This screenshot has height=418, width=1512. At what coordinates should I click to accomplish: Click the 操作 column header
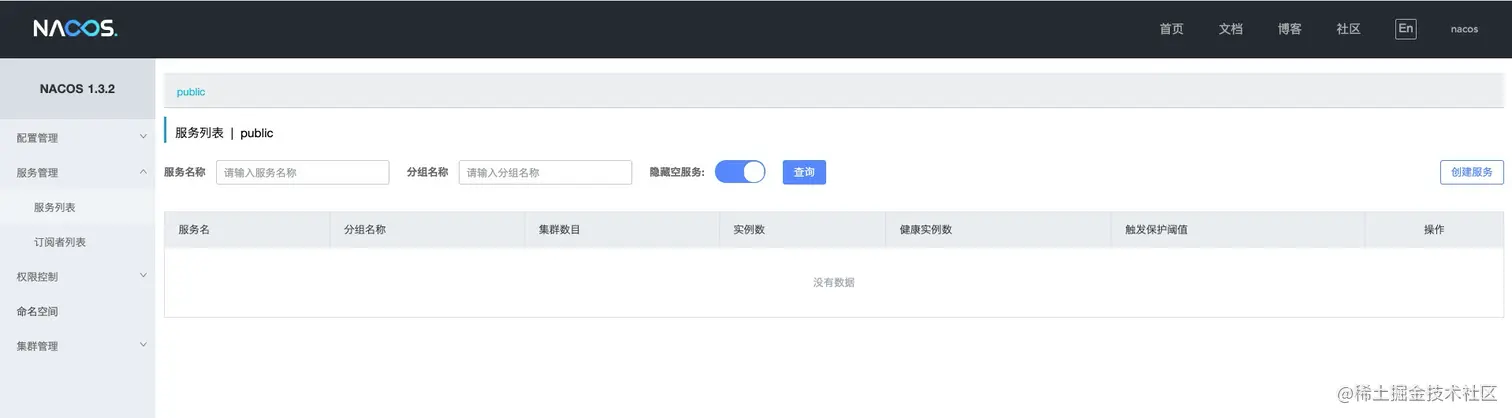[1434, 230]
